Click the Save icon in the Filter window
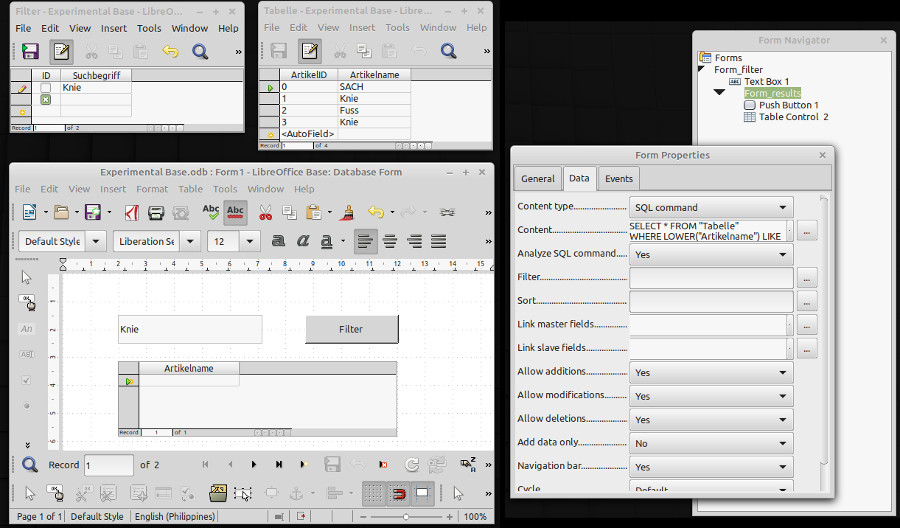 [x=30, y=51]
